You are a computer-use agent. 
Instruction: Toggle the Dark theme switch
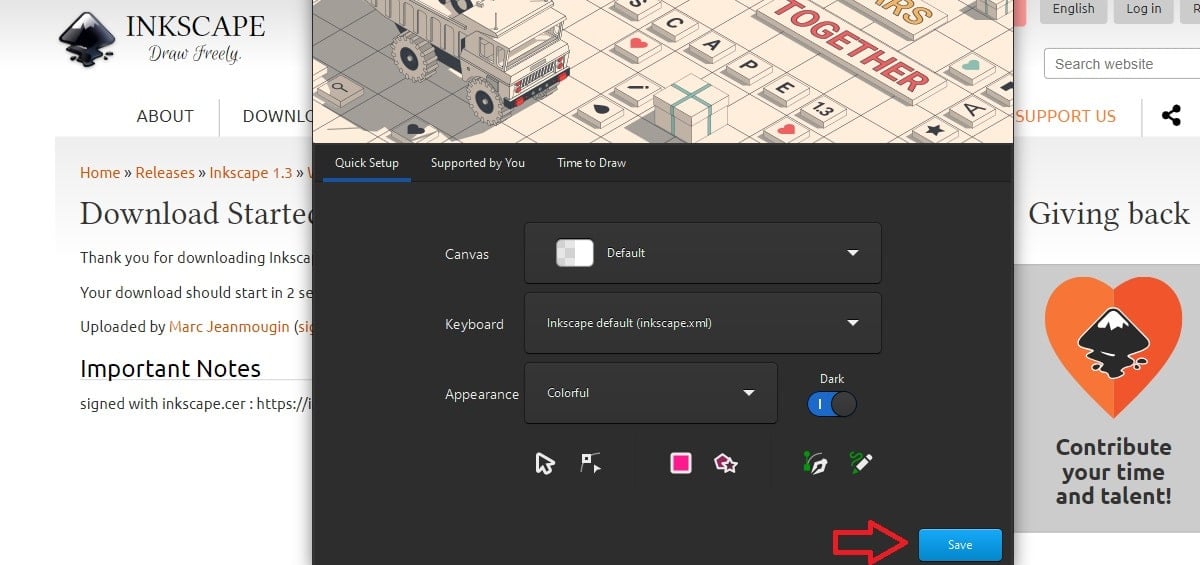pyautogui.click(x=832, y=404)
